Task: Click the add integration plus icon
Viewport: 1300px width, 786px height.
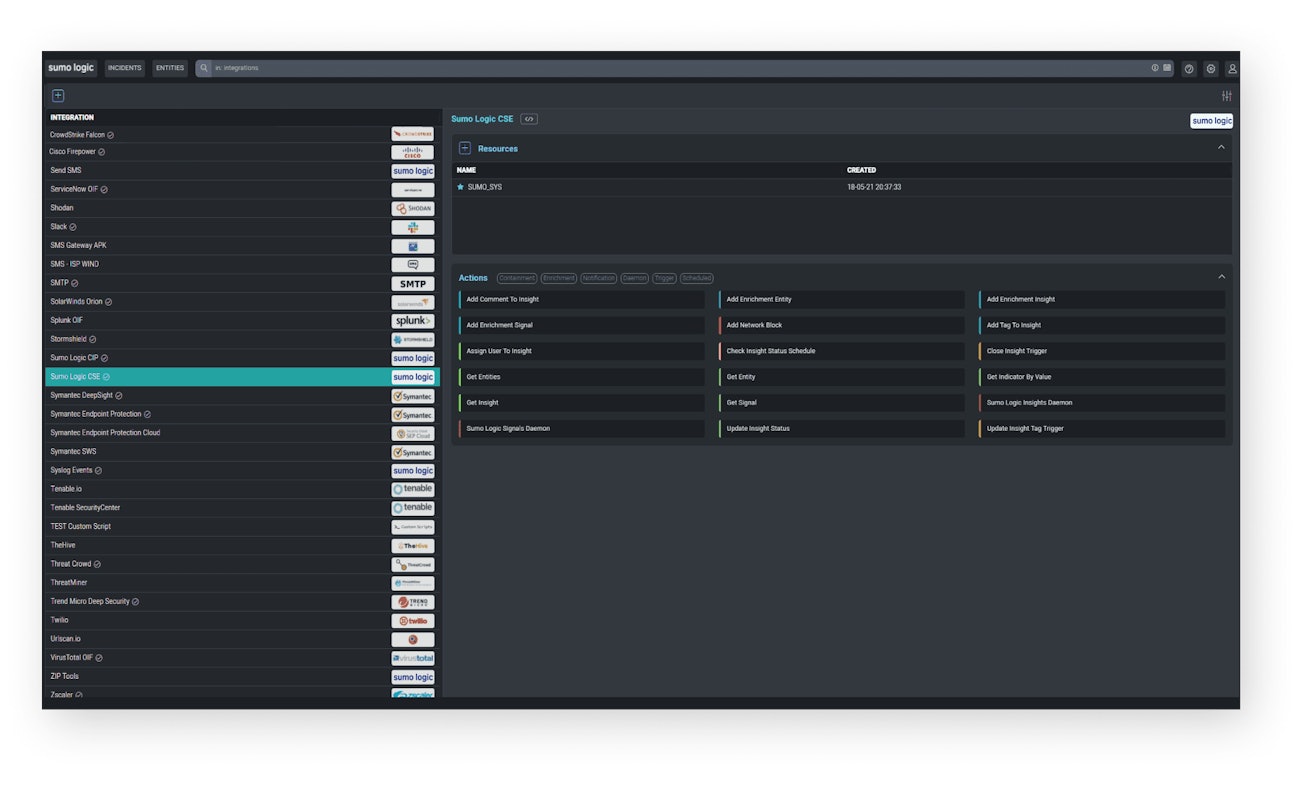Action: point(58,96)
